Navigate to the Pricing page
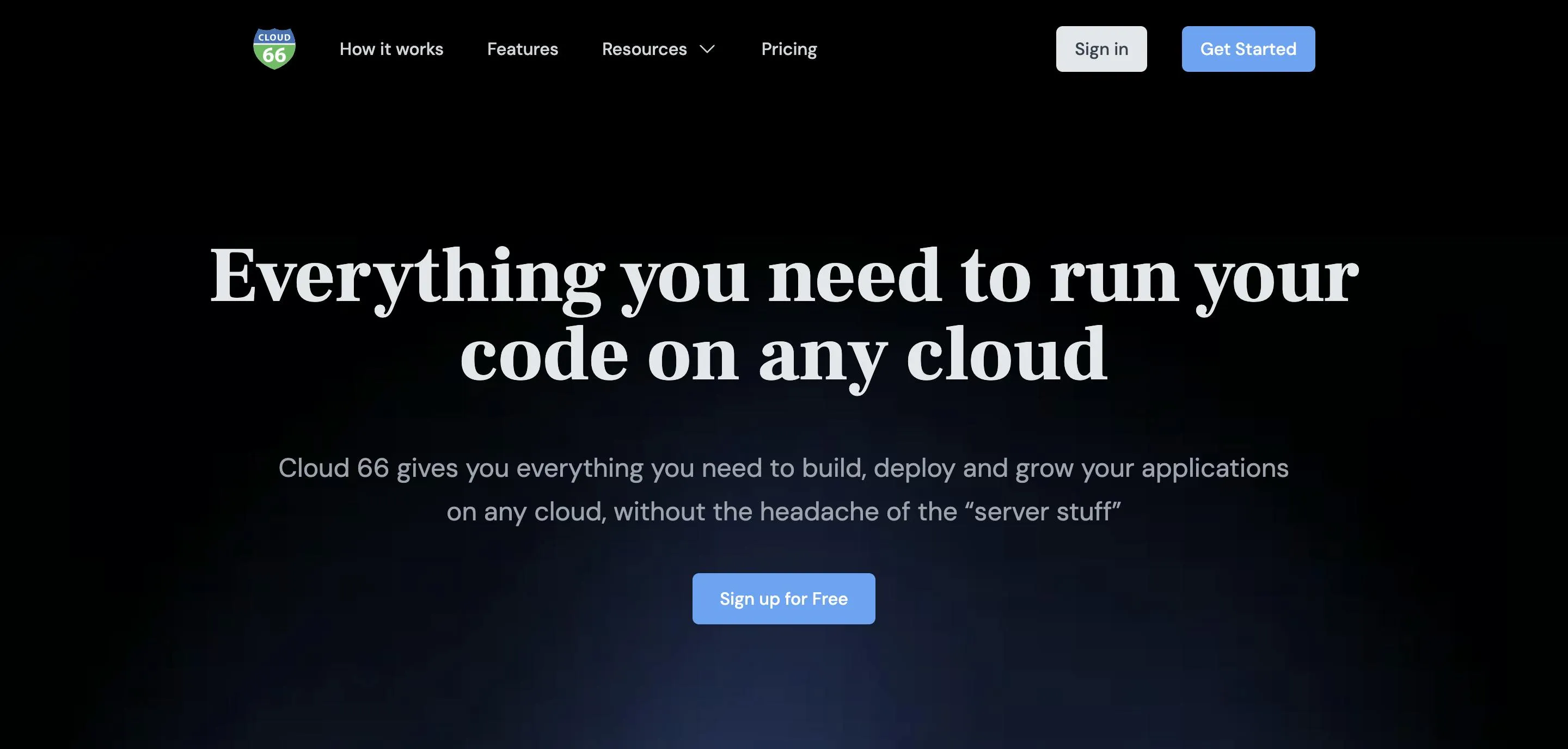The image size is (1568, 749). click(789, 50)
